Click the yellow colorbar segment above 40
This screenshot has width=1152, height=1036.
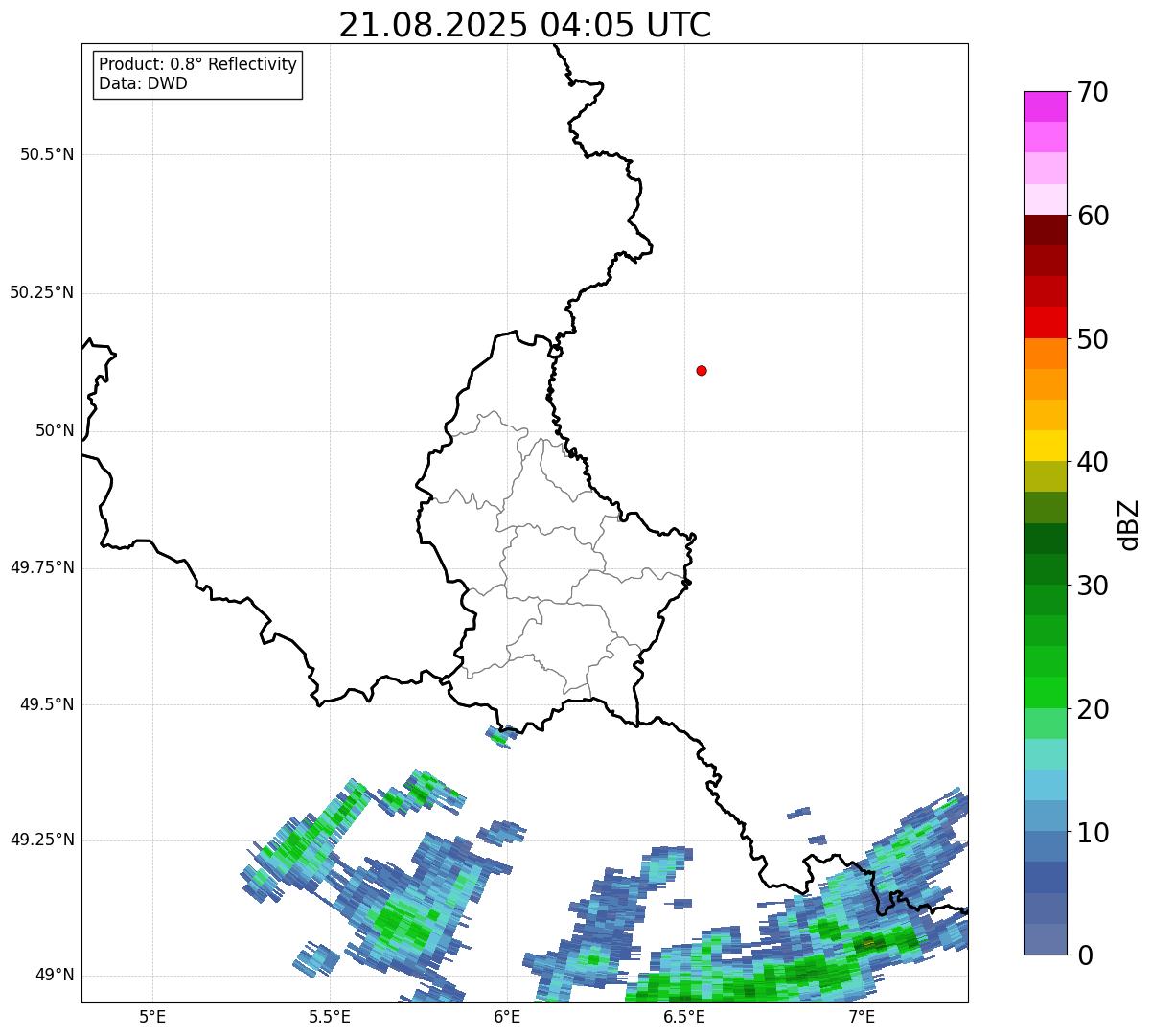1045,446
